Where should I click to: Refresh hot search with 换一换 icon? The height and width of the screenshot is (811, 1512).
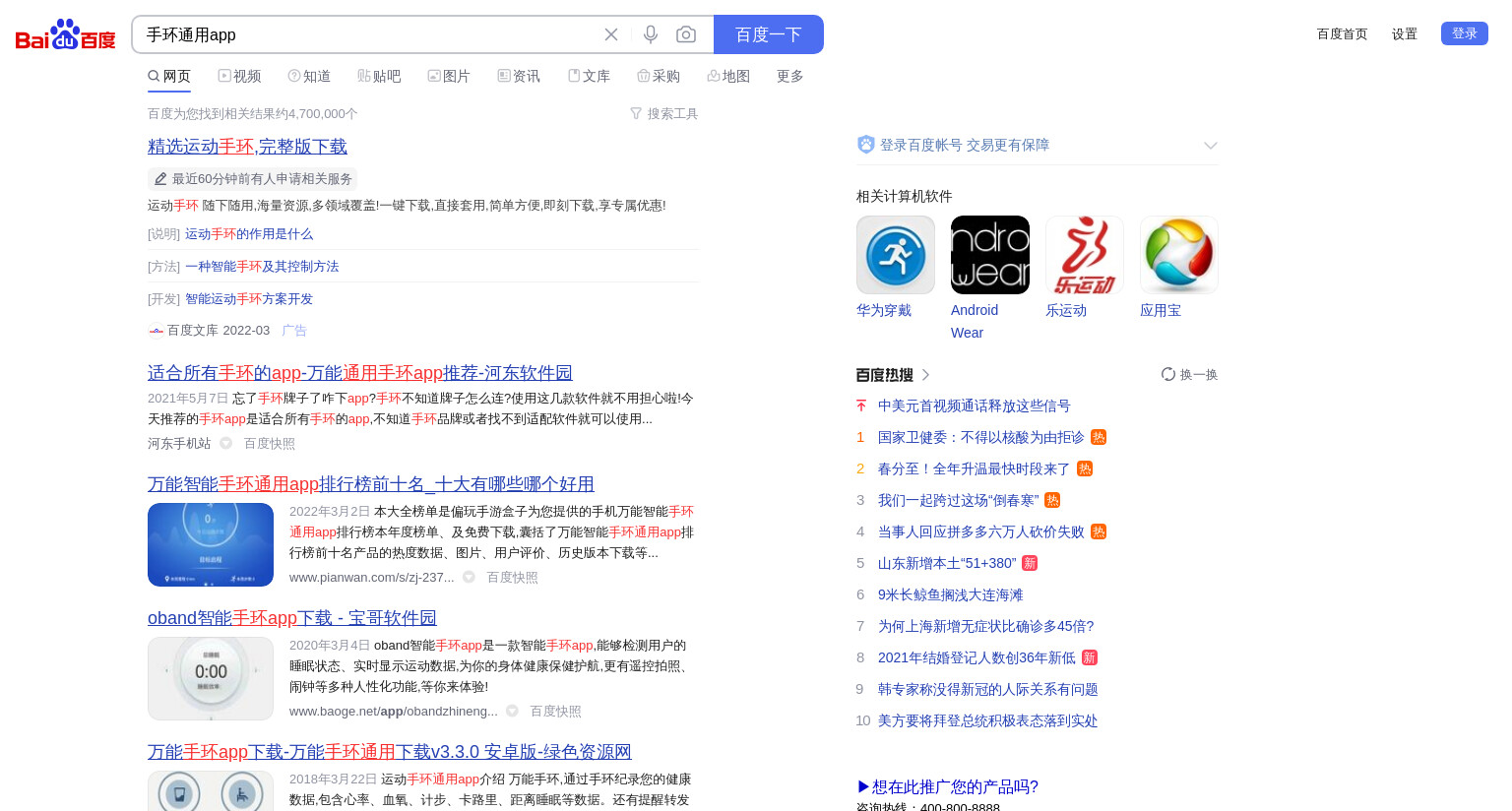[1168, 374]
